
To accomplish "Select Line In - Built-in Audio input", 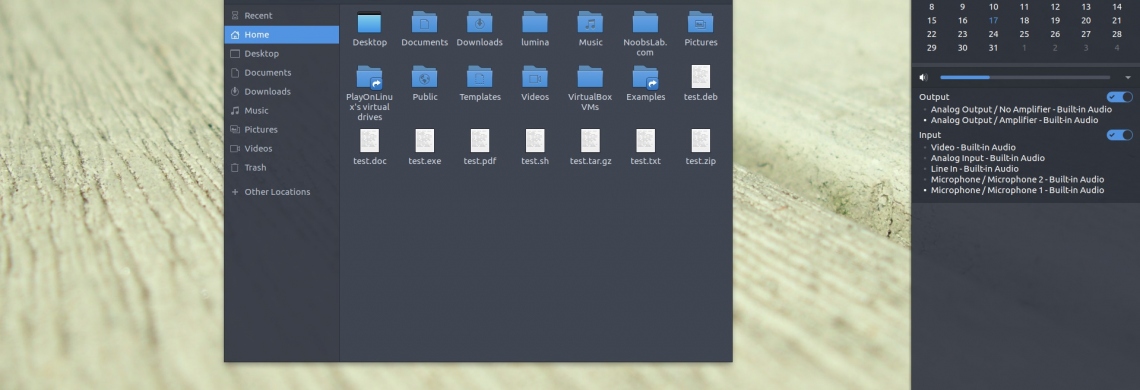I will tap(974, 169).
